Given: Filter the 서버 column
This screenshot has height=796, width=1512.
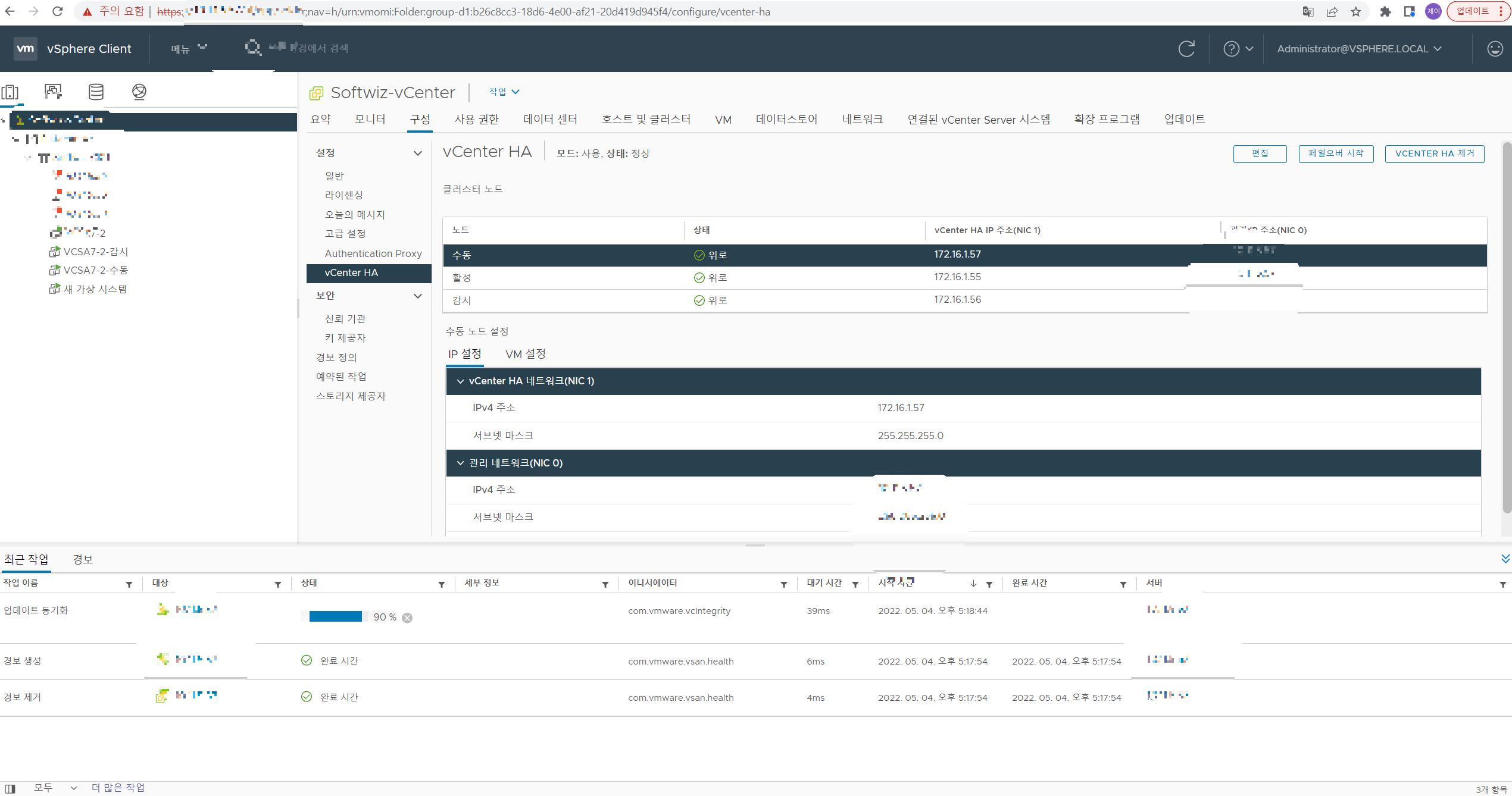Looking at the screenshot, I should tap(1502, 585).
